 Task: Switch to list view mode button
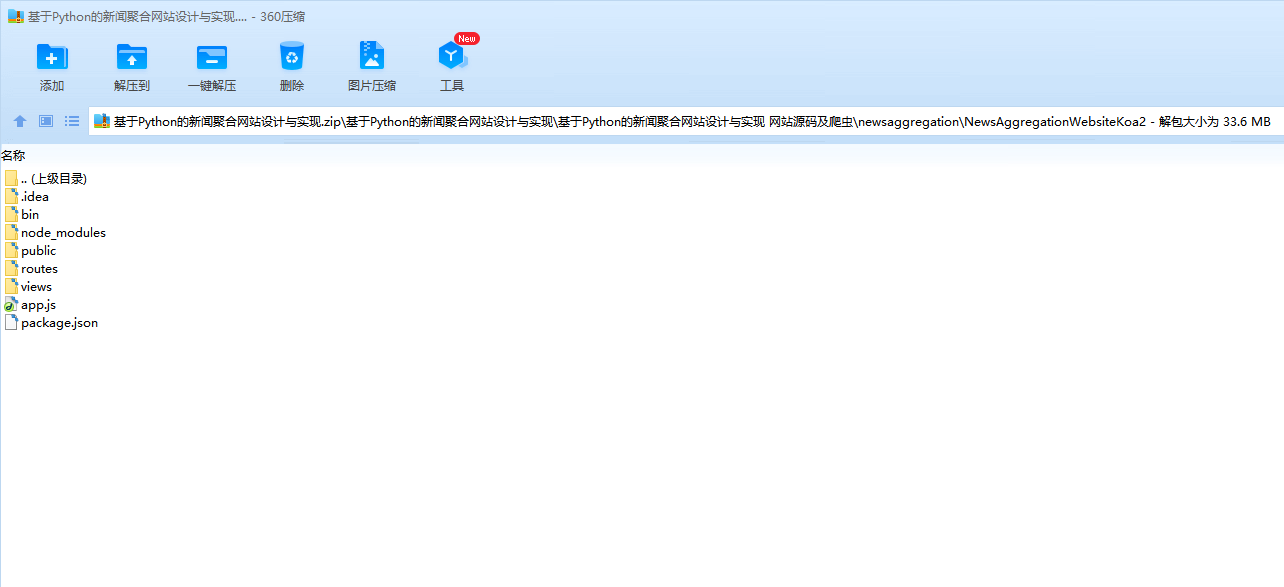tap(72, 121)
